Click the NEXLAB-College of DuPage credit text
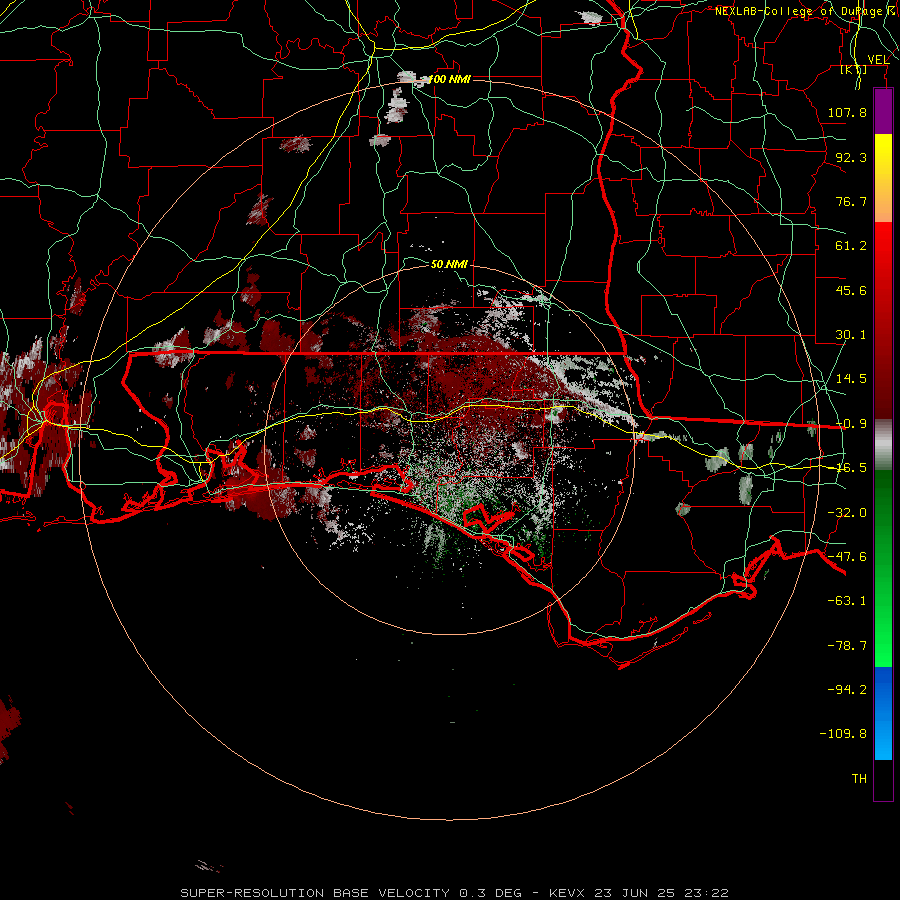This screenshot has width=900, height=900. click(805, 11)
